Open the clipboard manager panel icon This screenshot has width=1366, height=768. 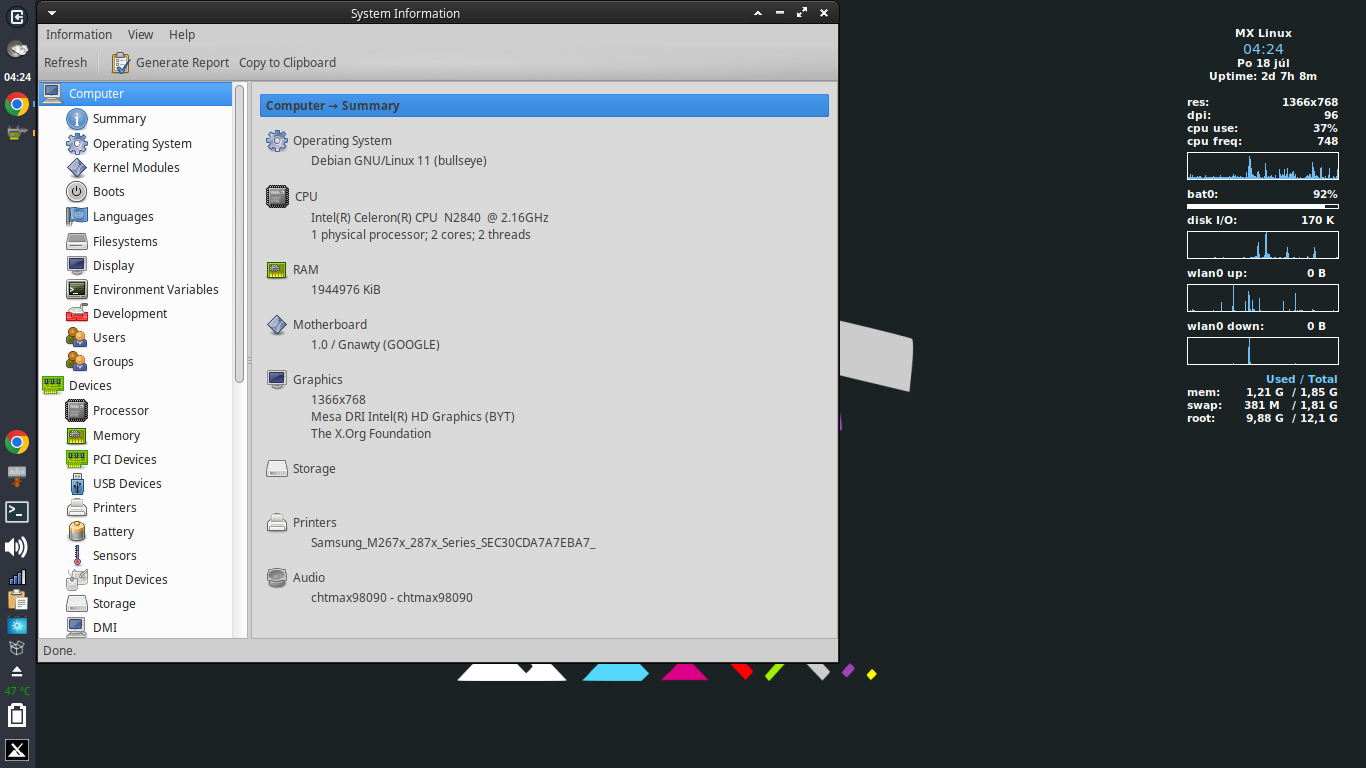pos(17,600)
